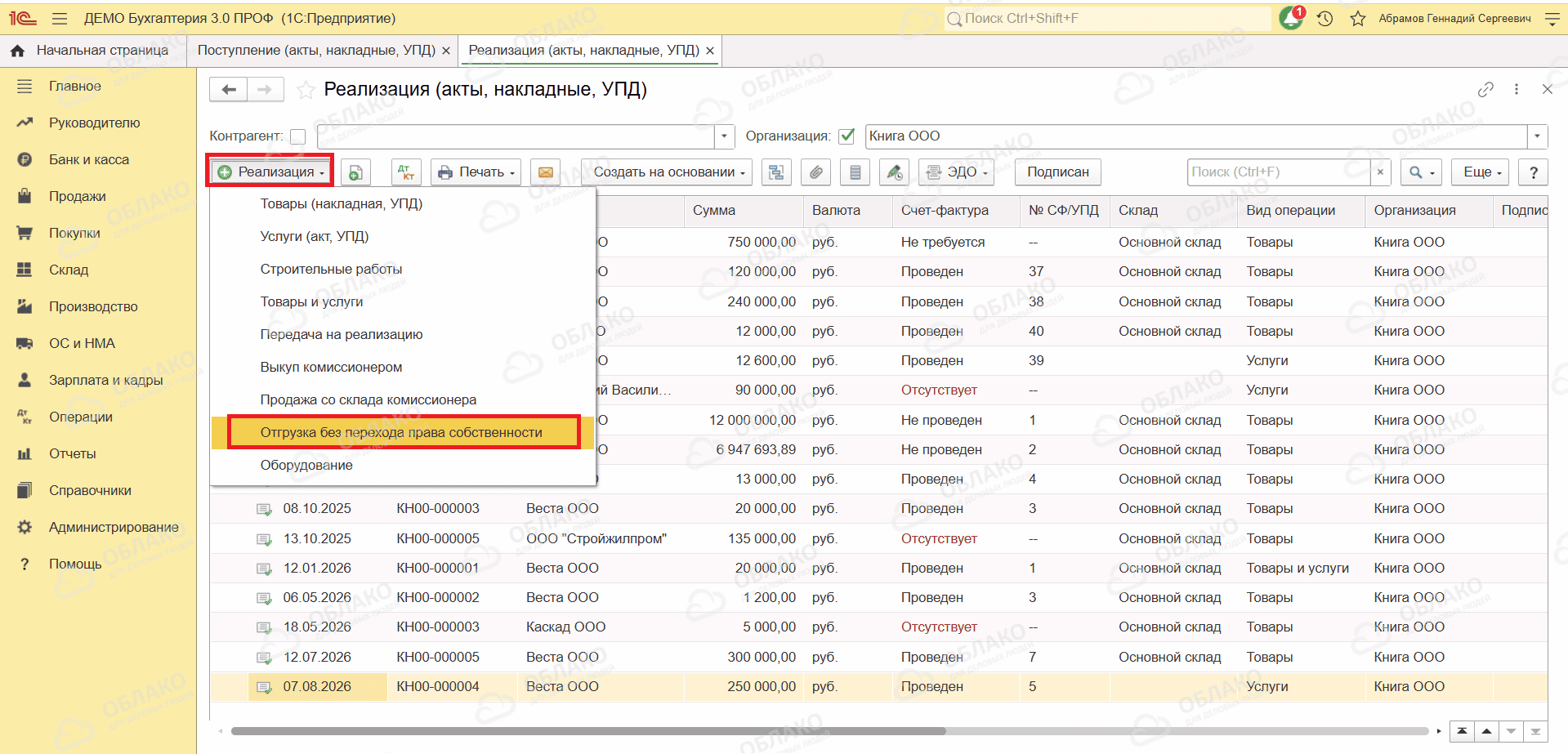Open the Печать dropdown
Screen dimensions: 1568x754
click(x=476, y=172)
